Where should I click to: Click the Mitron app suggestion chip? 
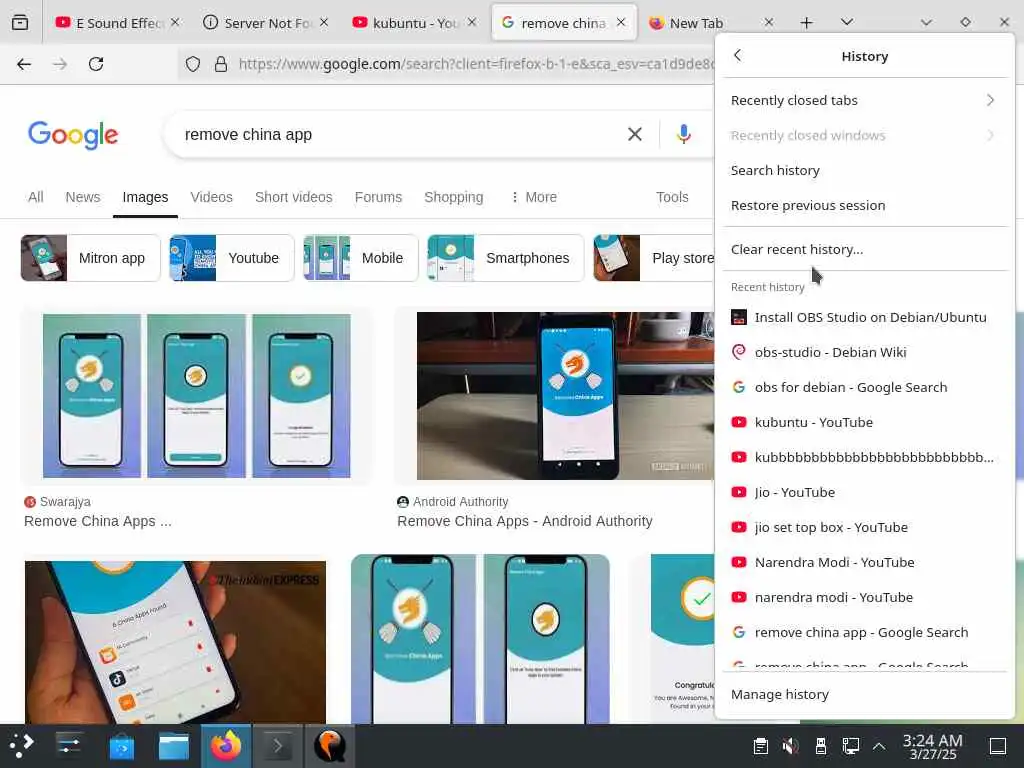coord(90,258)
